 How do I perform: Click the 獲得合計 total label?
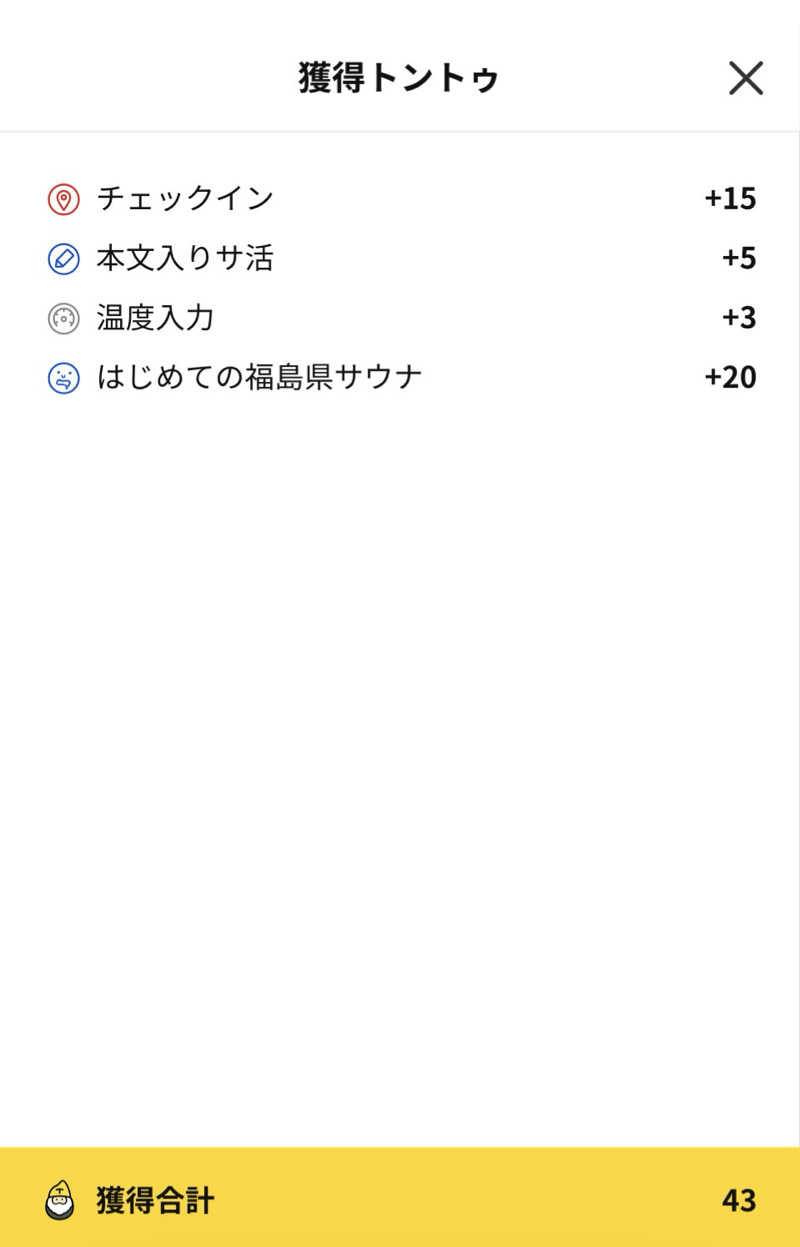click(x=155, y=1199)
